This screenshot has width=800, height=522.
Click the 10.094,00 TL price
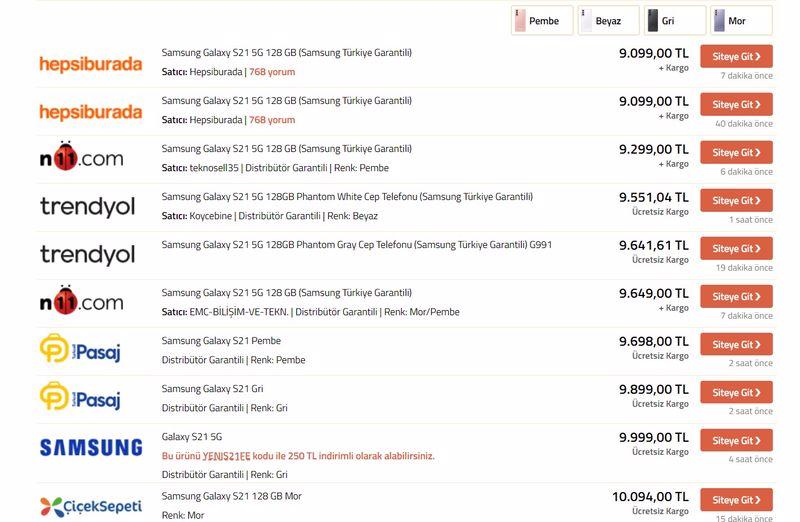pyautogui.click(x=651, y=496)
